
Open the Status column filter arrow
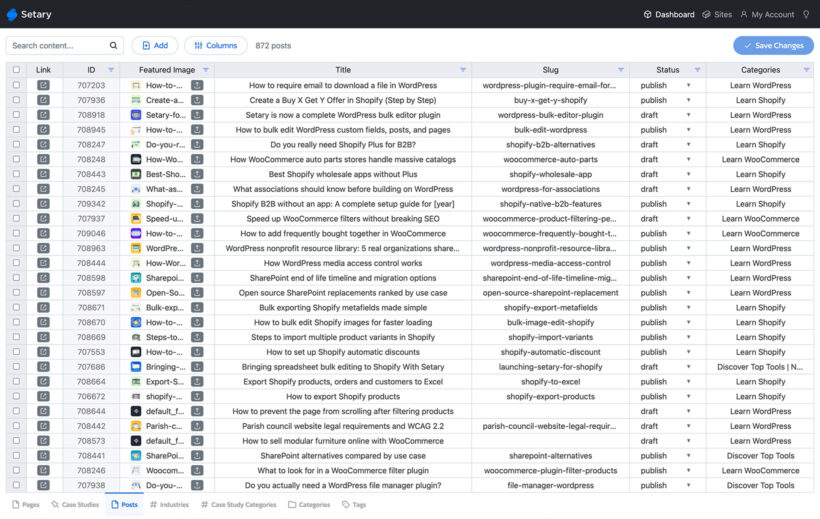click(x=697, y=70)
